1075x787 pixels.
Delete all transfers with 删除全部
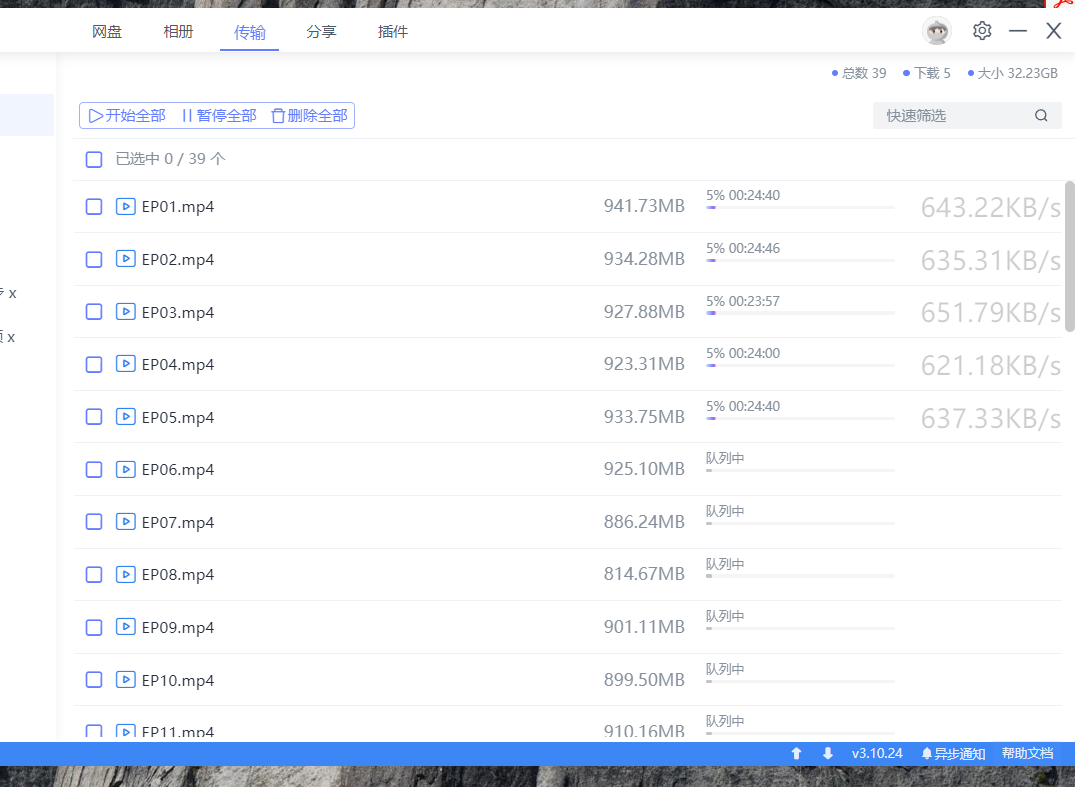[x=309, y=115]
